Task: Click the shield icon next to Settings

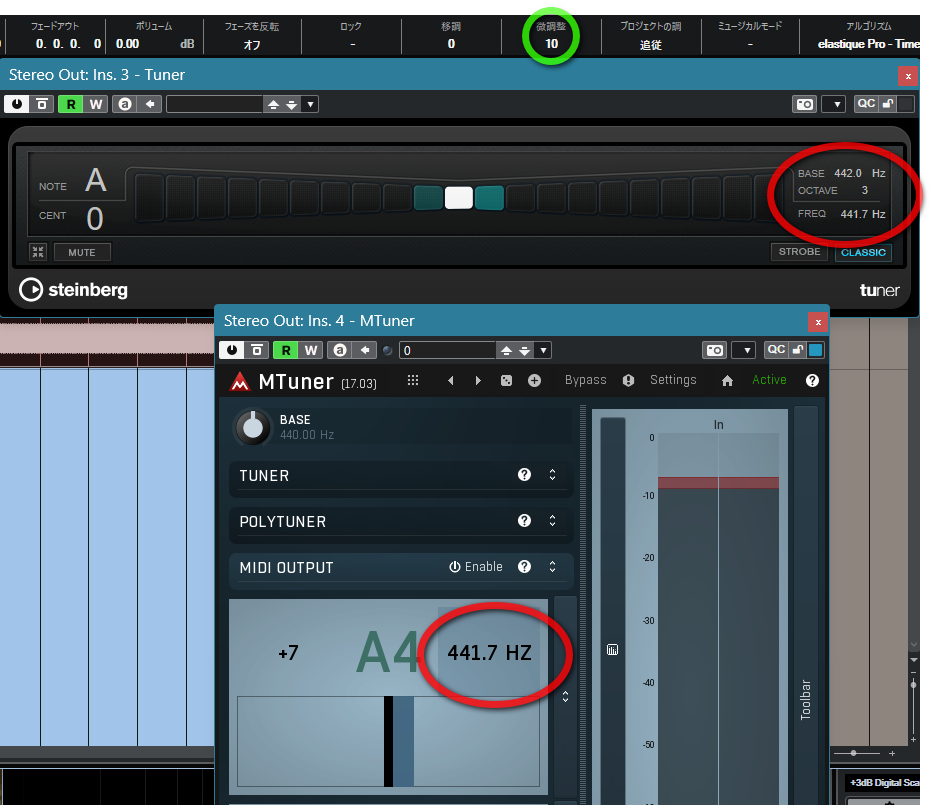Action: (629, 380)
